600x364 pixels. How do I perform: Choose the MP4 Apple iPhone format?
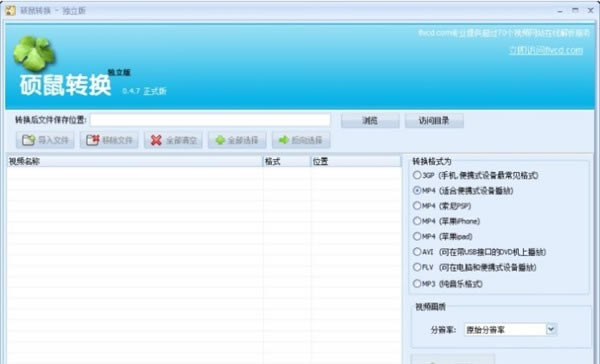417,221
